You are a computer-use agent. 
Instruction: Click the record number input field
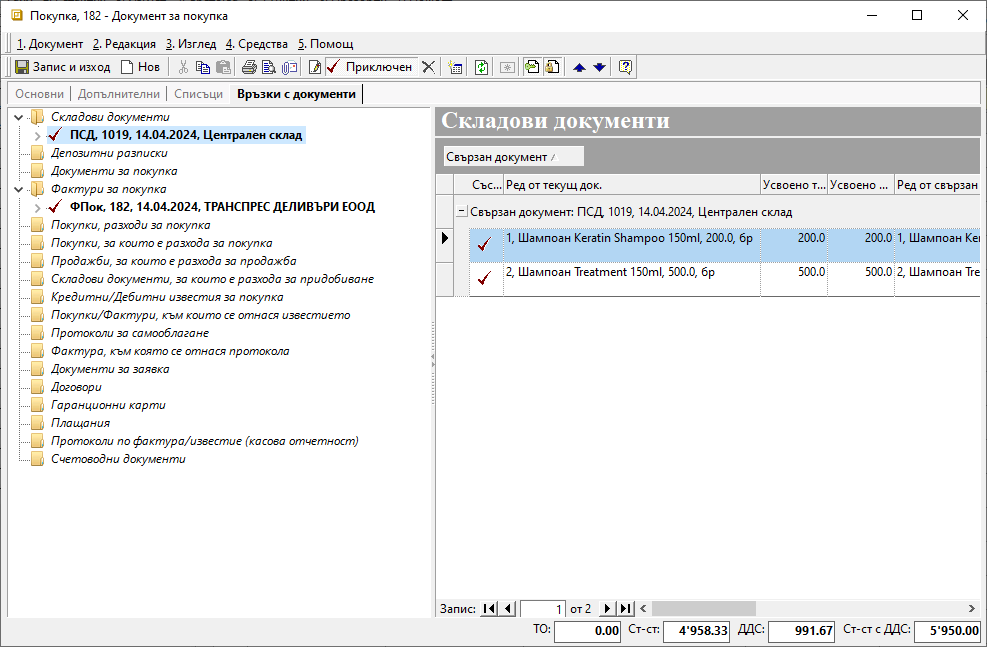543,608
